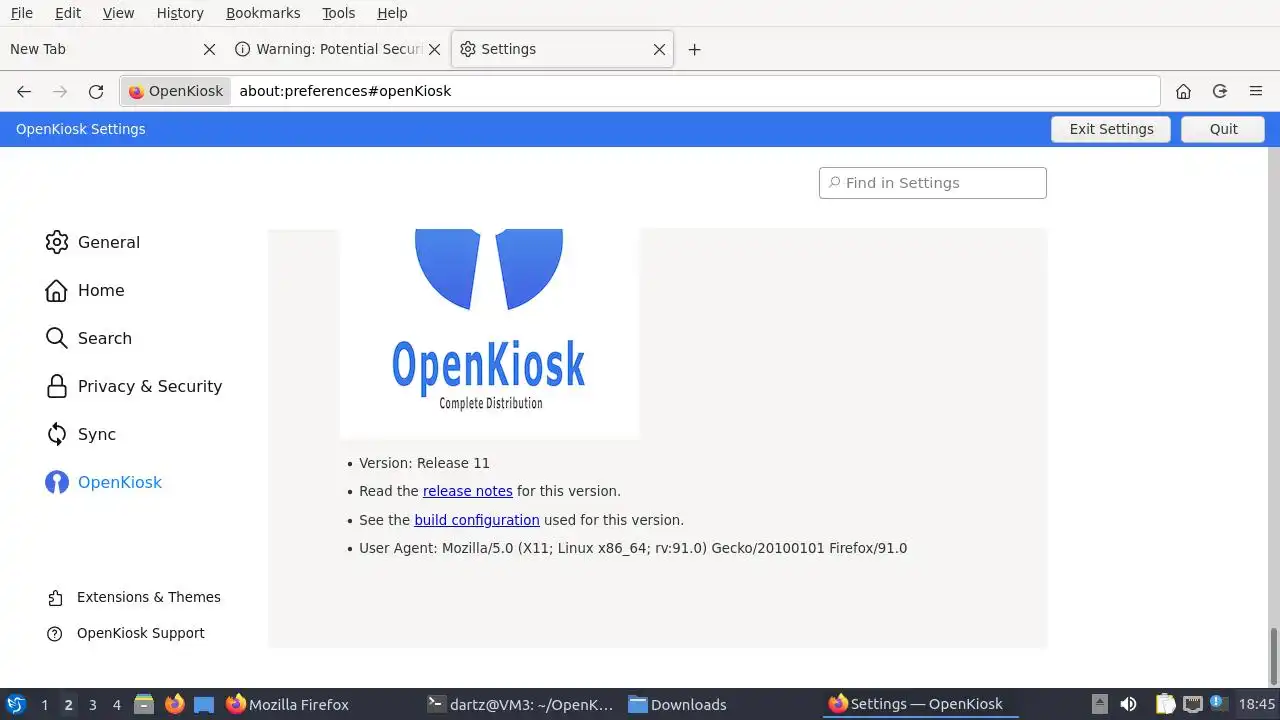Image resolution: width=1280 pixels, height=720 pixels.
Task: Open the Home settings category
Action: coord(85,290)
